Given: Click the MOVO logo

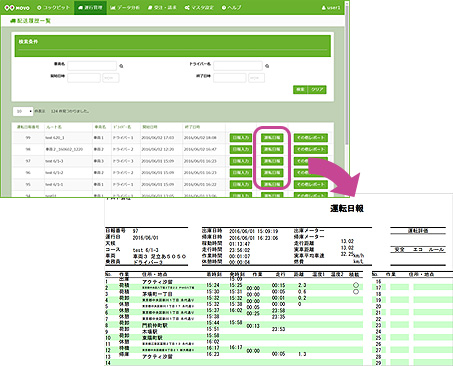Looking at the screenshot, I should coord(17,7).
